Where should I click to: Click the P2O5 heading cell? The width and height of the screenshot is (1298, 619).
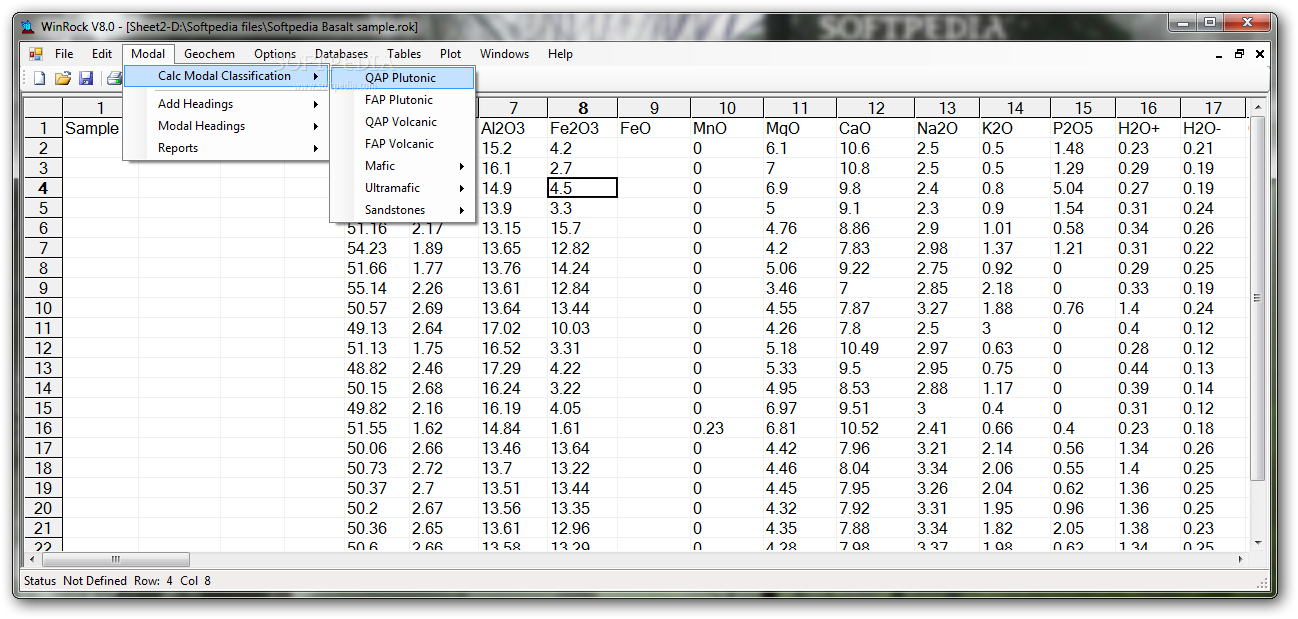(x=1083, y=128)
